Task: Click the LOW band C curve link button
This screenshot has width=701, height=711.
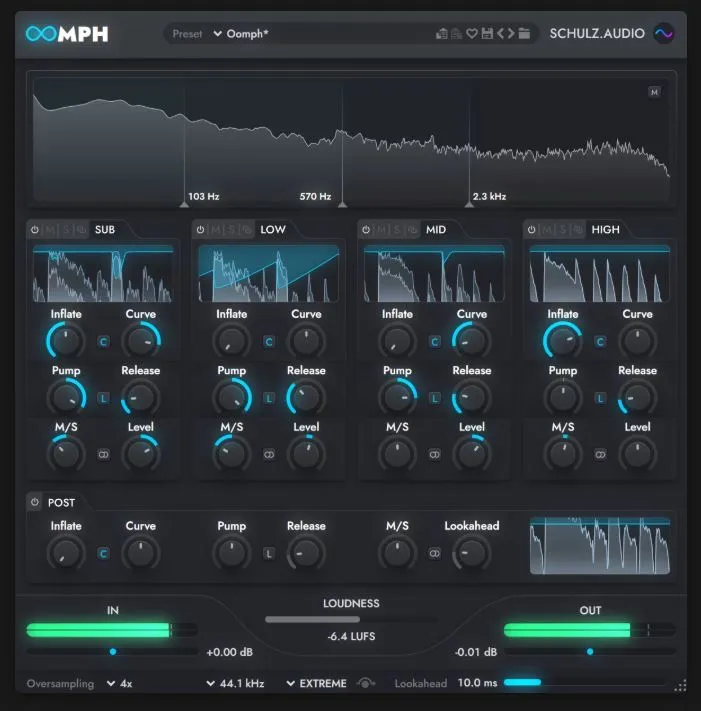Action: 269,342
